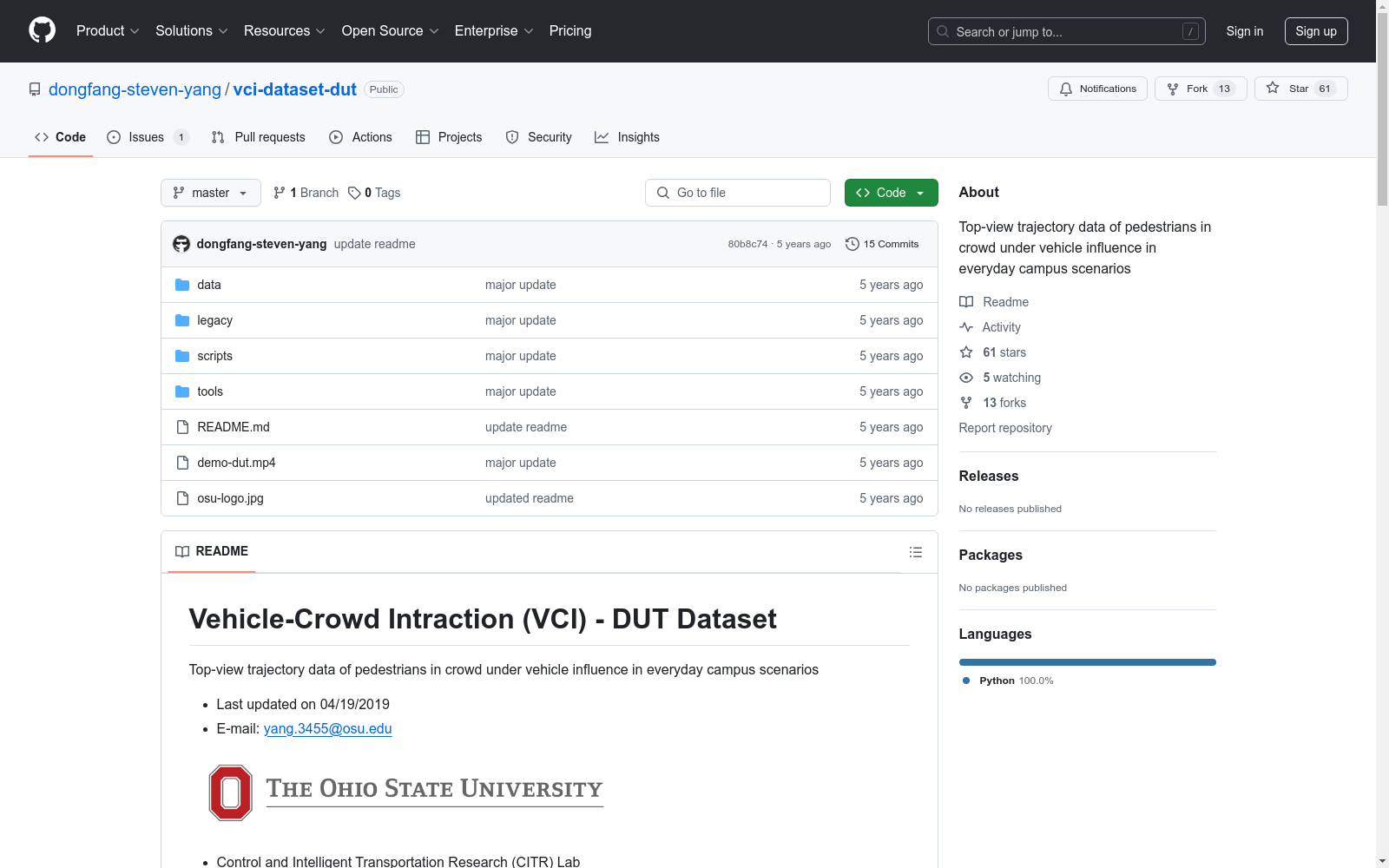Viewport: 1389px width, 868px height.
Task: Click the tools folder icon
Action: click(182, 391)
